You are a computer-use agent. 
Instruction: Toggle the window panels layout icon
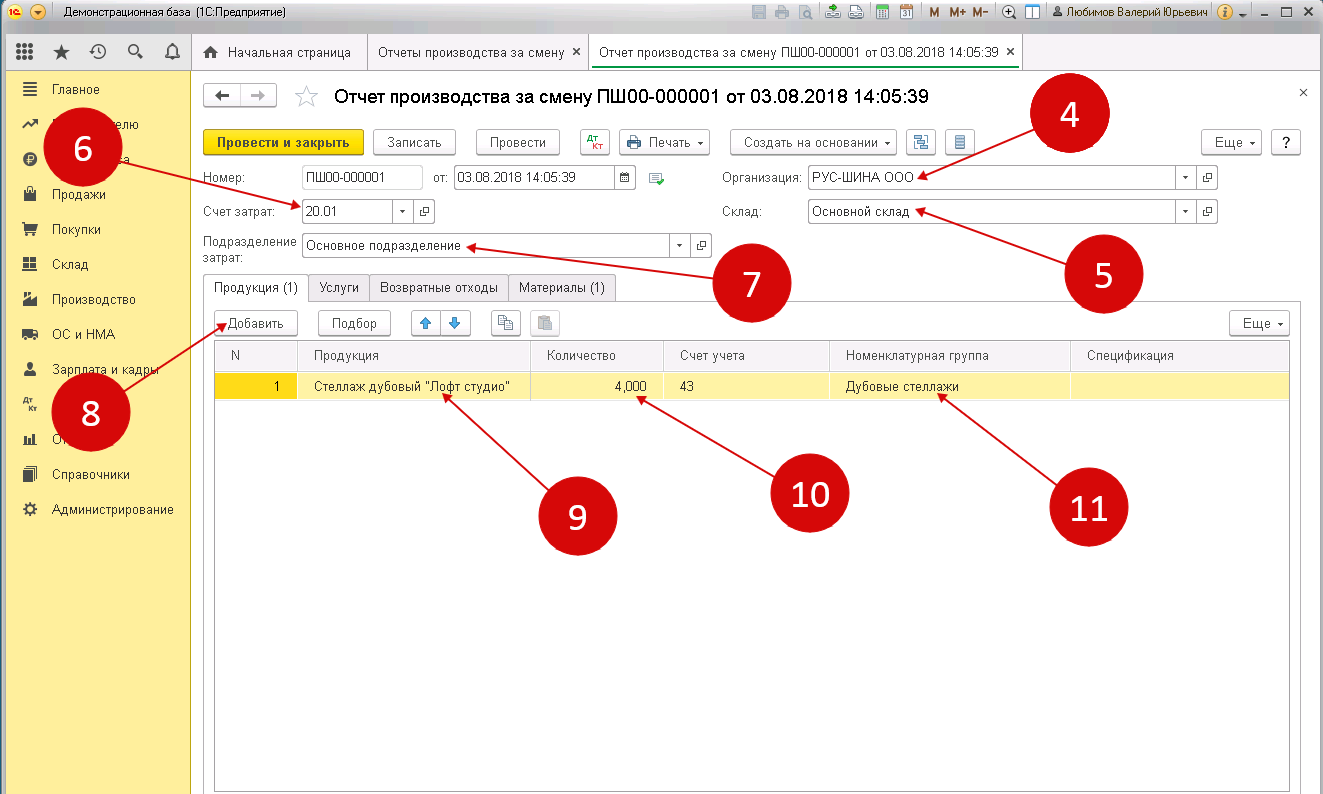click(1032, 12)
